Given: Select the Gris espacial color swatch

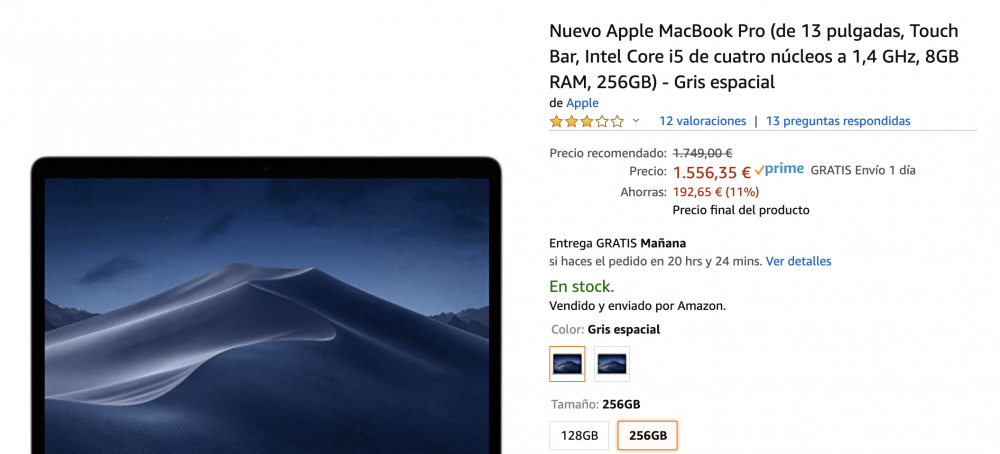Looking at the screenshot, I should 567,364.
